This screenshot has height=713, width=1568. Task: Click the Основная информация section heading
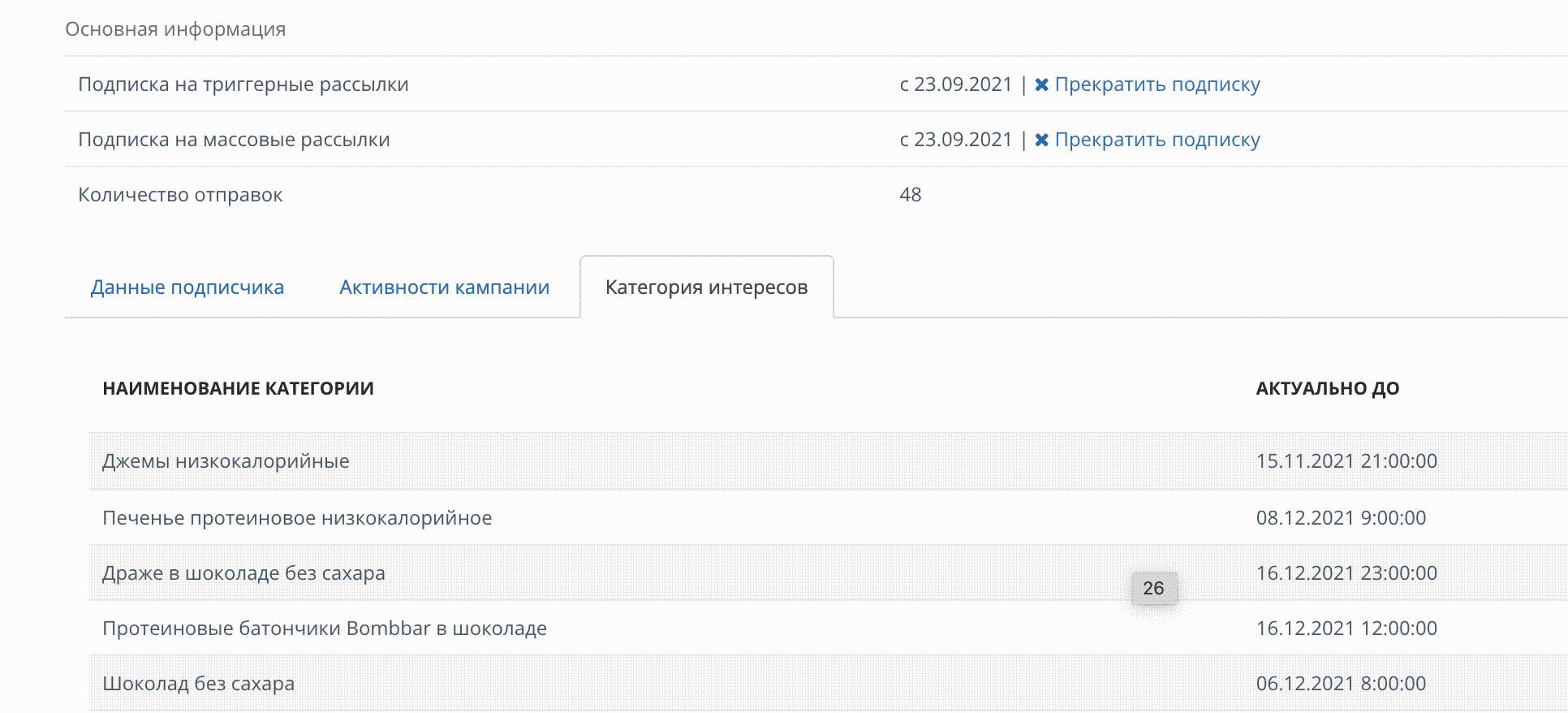pyautogui.click(x=175, y=29)
